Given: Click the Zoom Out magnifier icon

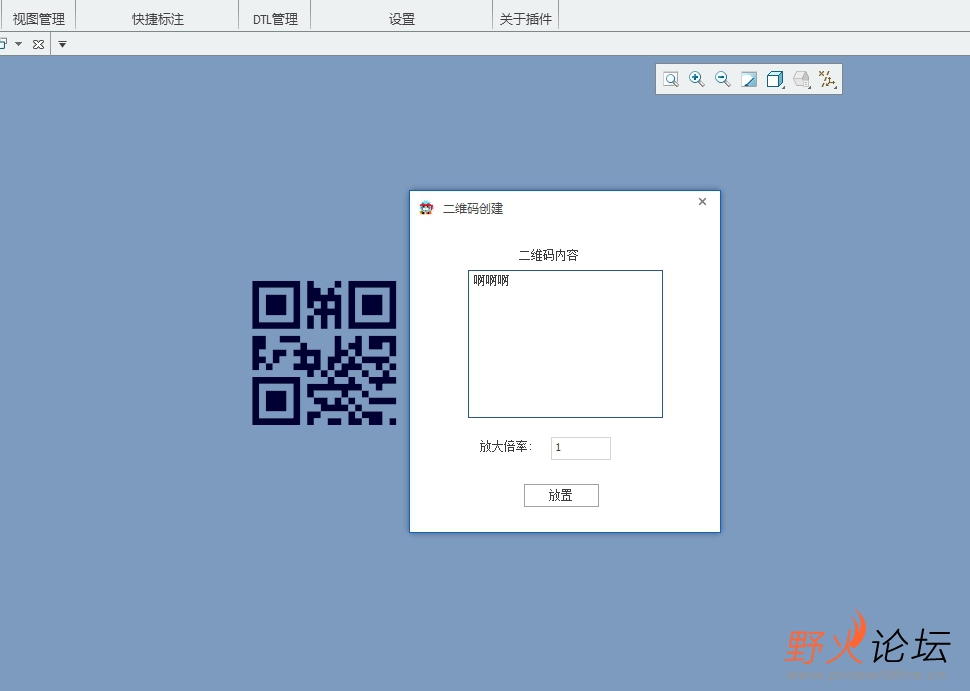Looking at the screenshot, I should [723, 79].
